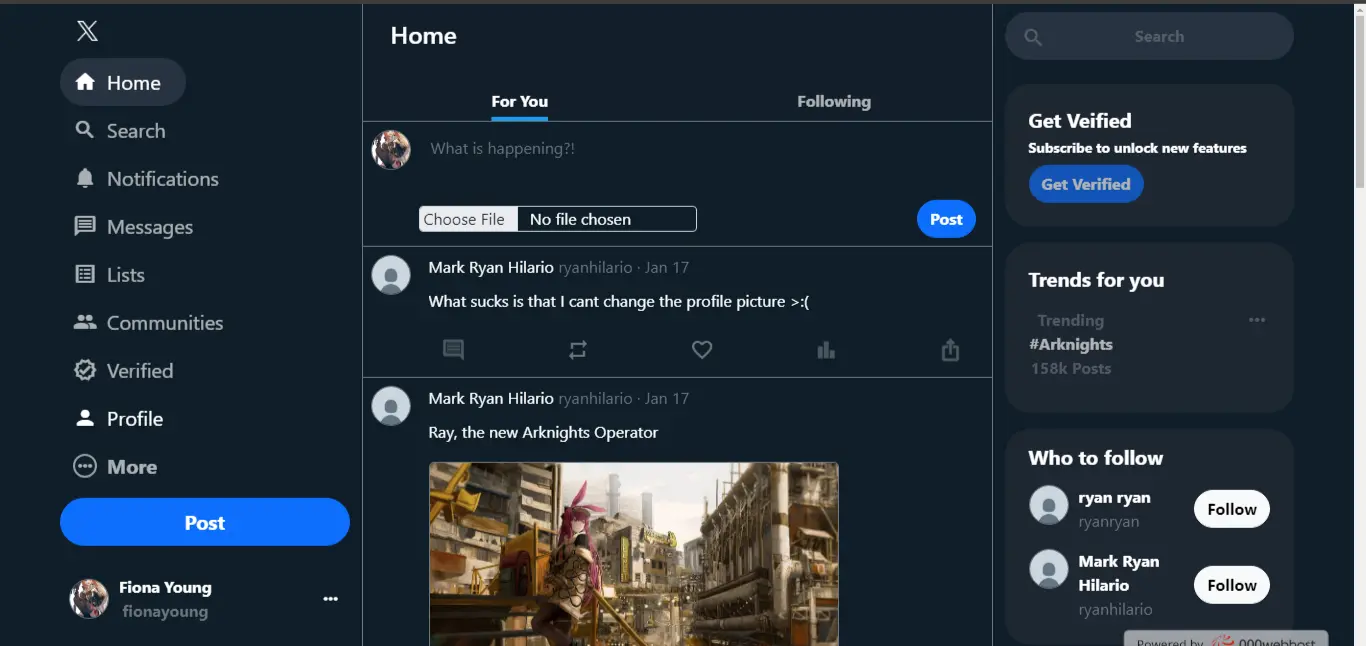The image size is (1366, 646).
Task: Click the Get Verified button
Action: point(1085,184)
